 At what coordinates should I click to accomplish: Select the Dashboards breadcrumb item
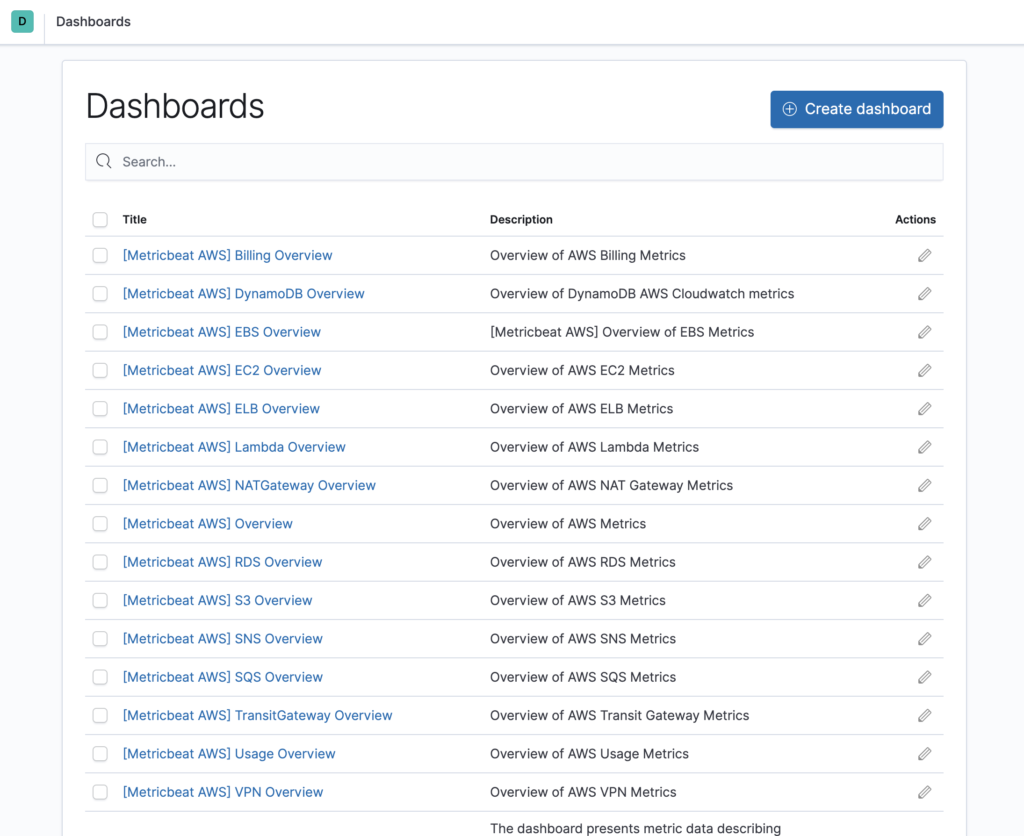93,21
